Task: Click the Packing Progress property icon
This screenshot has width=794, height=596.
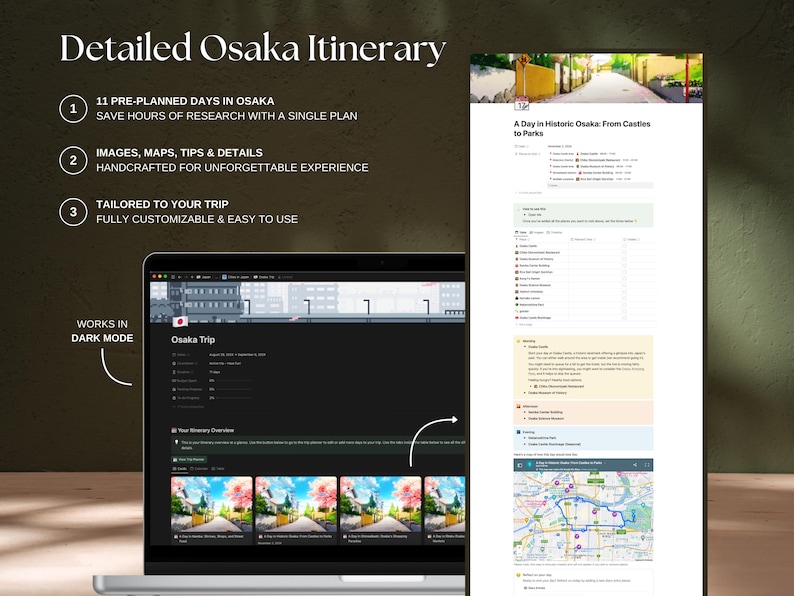Action: pos(174,389)
